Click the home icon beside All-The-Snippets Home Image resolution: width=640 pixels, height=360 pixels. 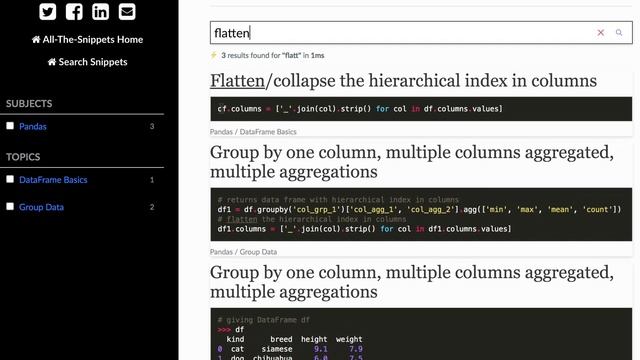point(36,40)
